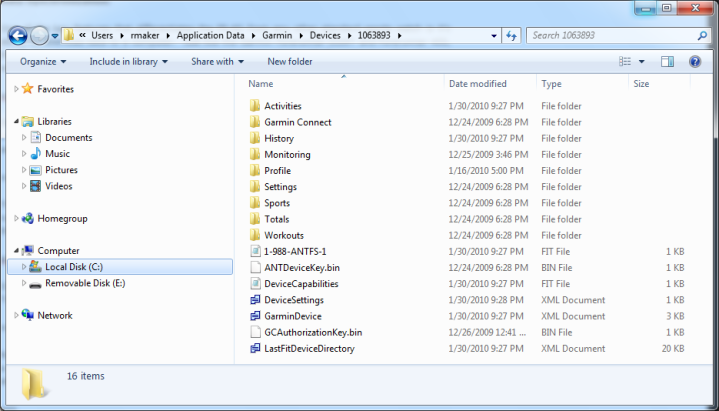Image resolution: width=719 pixels, height=411 pixels.
Task: Click the 3 KB size value
Action: click(x=675, y=316)
